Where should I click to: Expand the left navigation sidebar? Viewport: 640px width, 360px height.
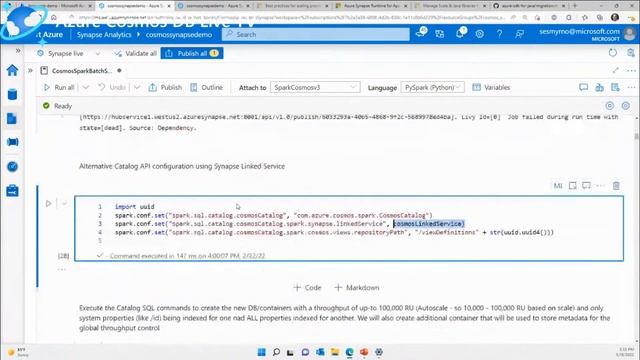(x=18, y=51)
